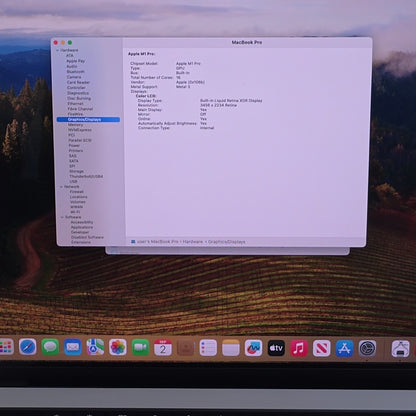Viewport: 416px width, 416px height.
Task: Open the Calendar app in Dock
Action: pyautogui.click(x=163, y=347)
